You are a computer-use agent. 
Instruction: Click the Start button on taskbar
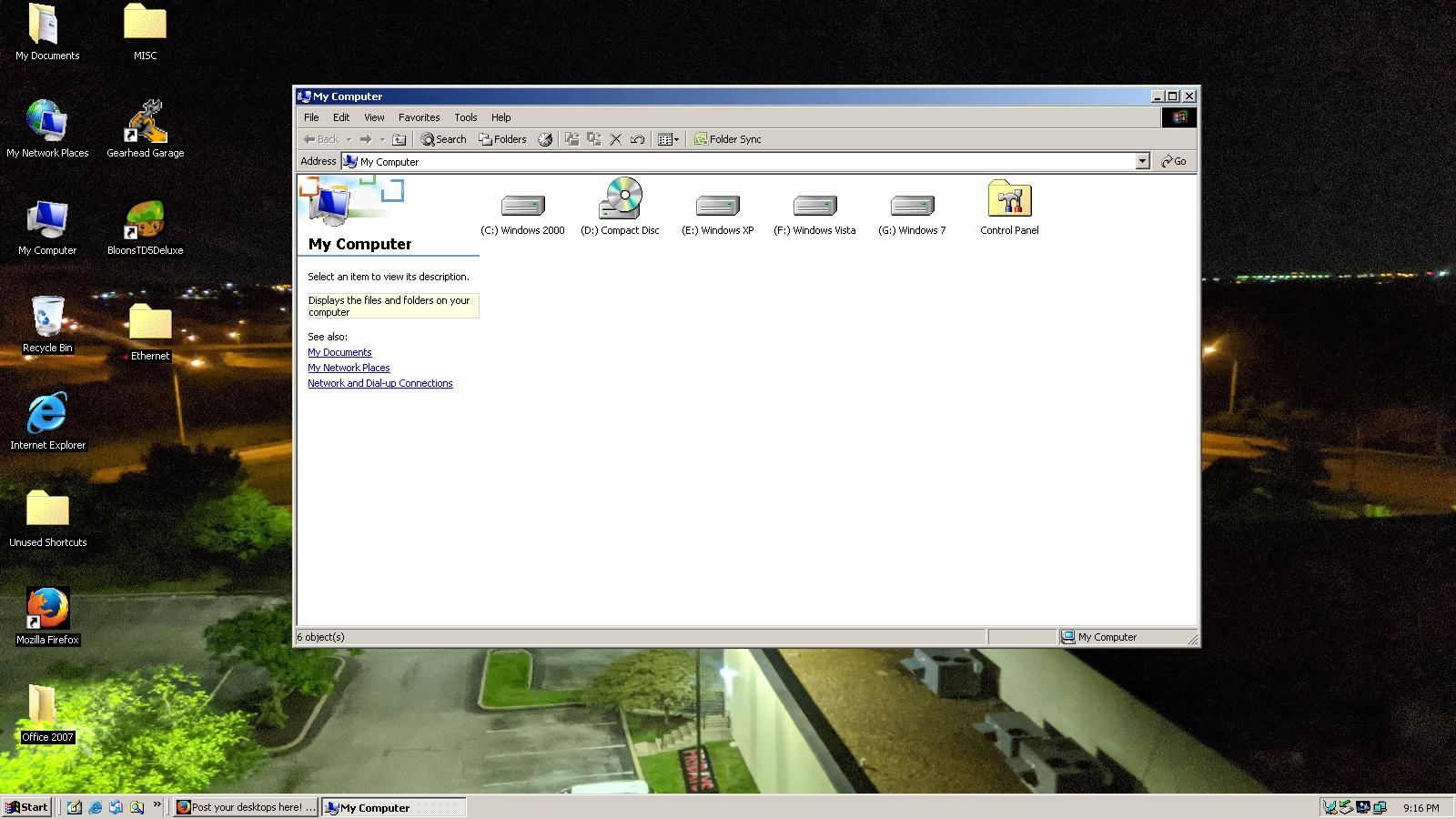[26, 807]
